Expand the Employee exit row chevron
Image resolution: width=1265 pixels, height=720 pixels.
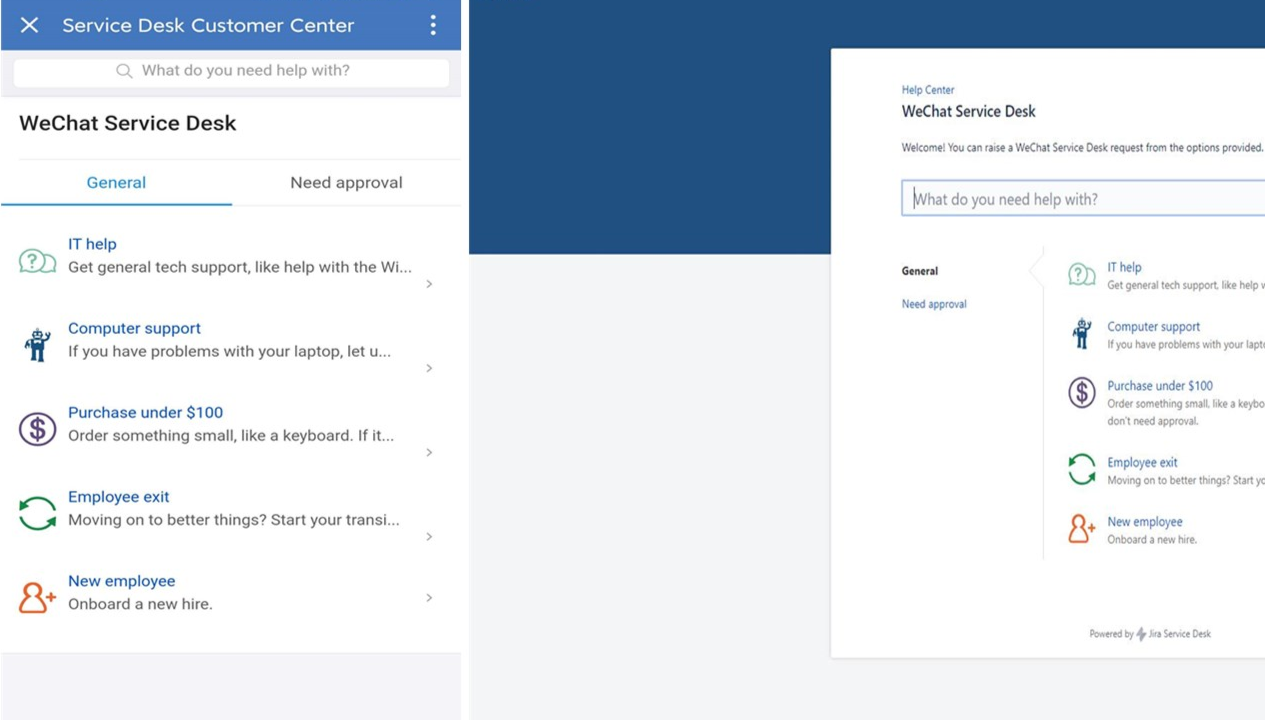430,537
